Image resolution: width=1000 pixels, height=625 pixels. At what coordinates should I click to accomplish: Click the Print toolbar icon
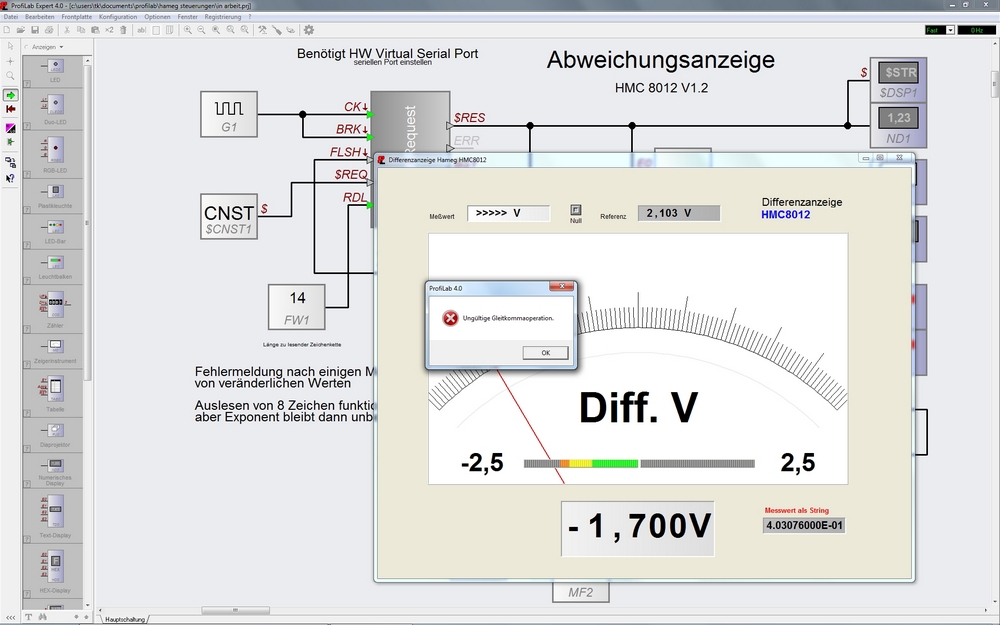(49, 30)
